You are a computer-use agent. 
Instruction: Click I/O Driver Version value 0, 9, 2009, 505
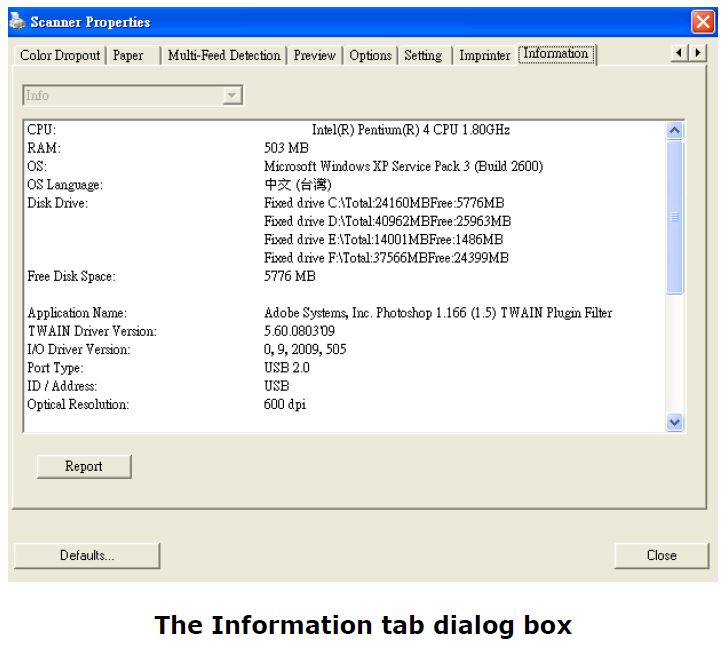click(x=305, y=350)
